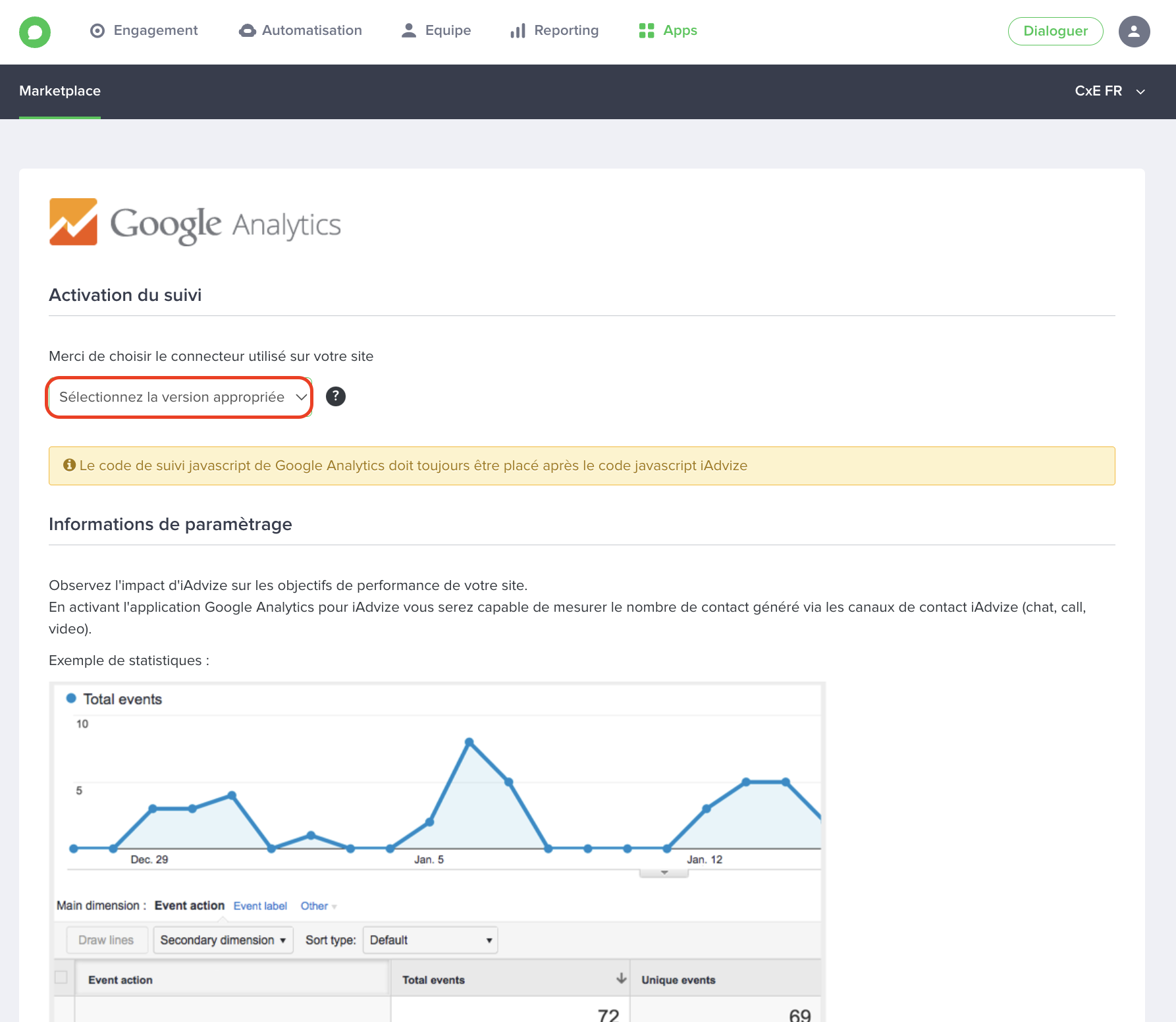Image resolution: width=1176 pixels, height=1022 pixels.
Task: Open the Engagement menu
Action: click(144, 30)
